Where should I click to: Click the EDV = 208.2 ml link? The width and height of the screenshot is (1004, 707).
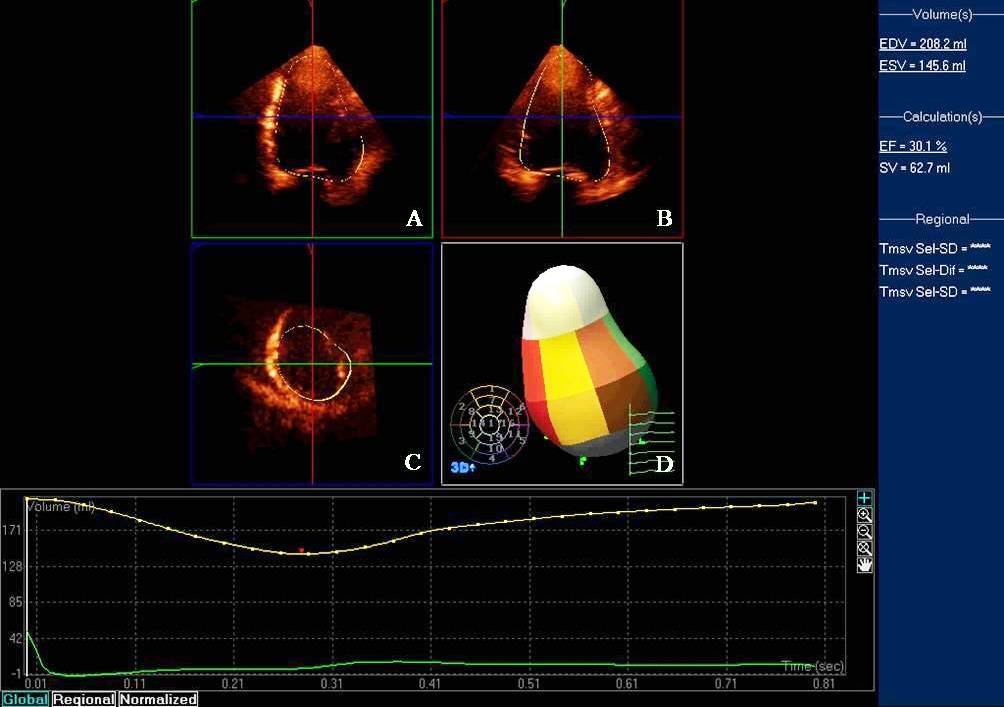coord(923,44)
